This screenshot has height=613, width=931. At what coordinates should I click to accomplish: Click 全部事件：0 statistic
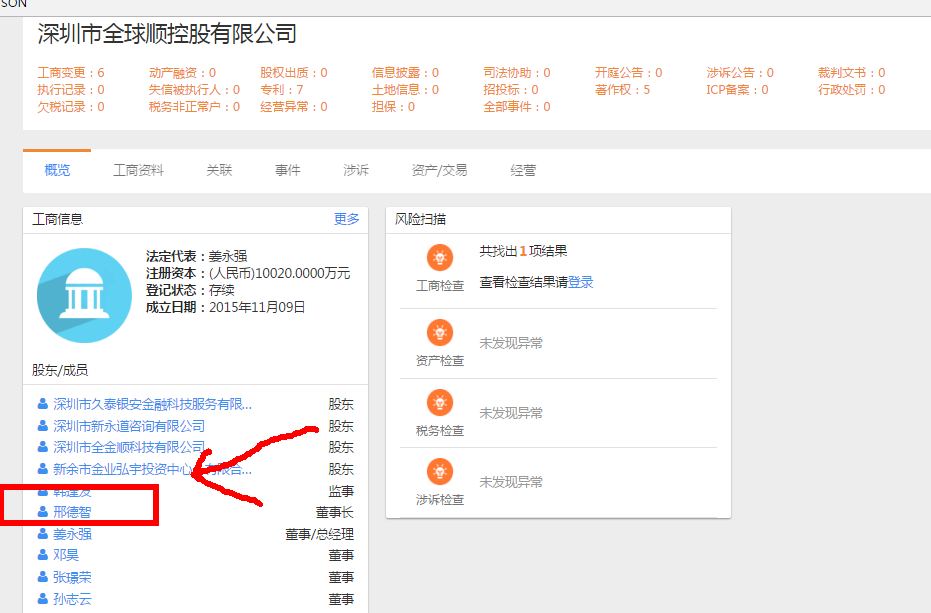[x=517, y=107]
